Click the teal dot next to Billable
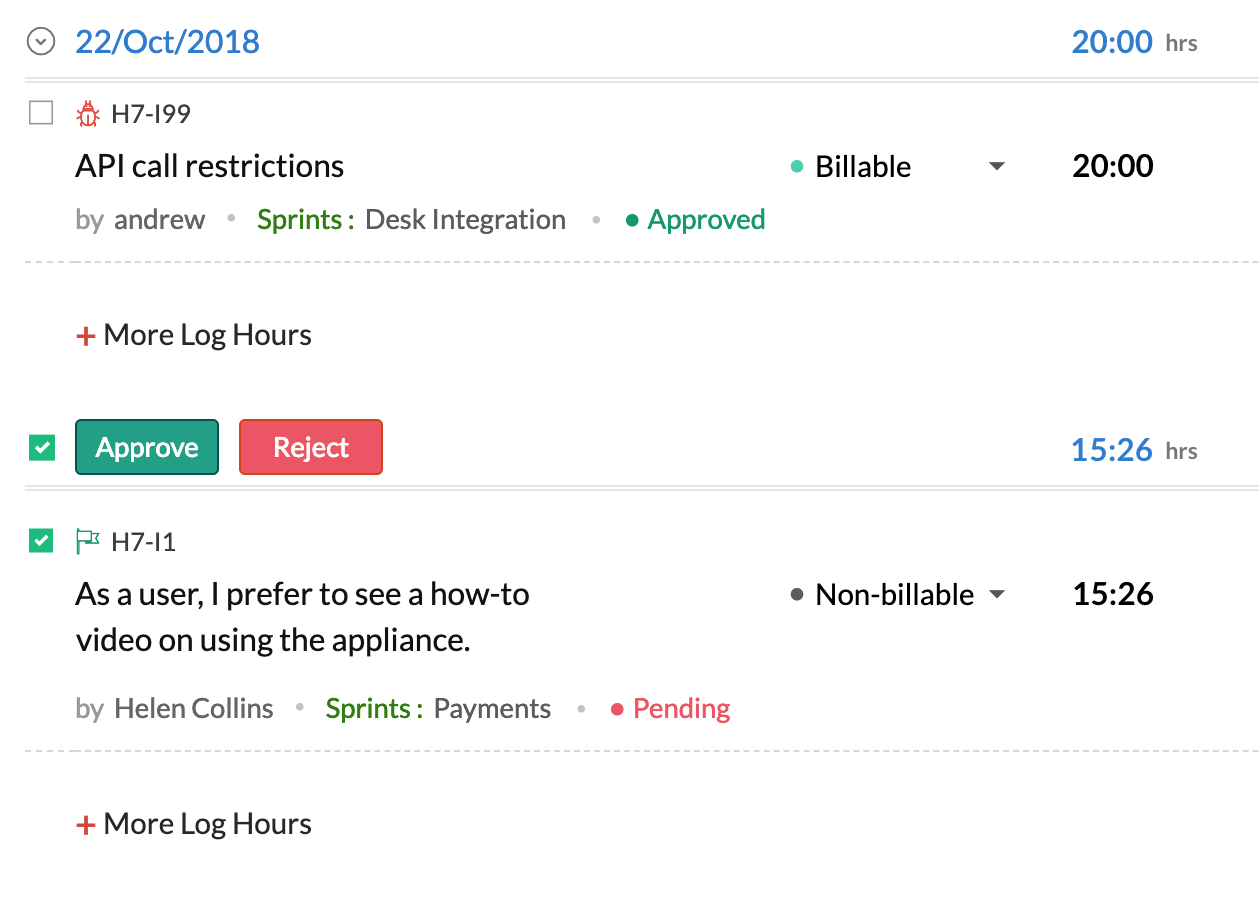Image resolution: width=1259 pixels, height=915 pixels. point(797,167)
